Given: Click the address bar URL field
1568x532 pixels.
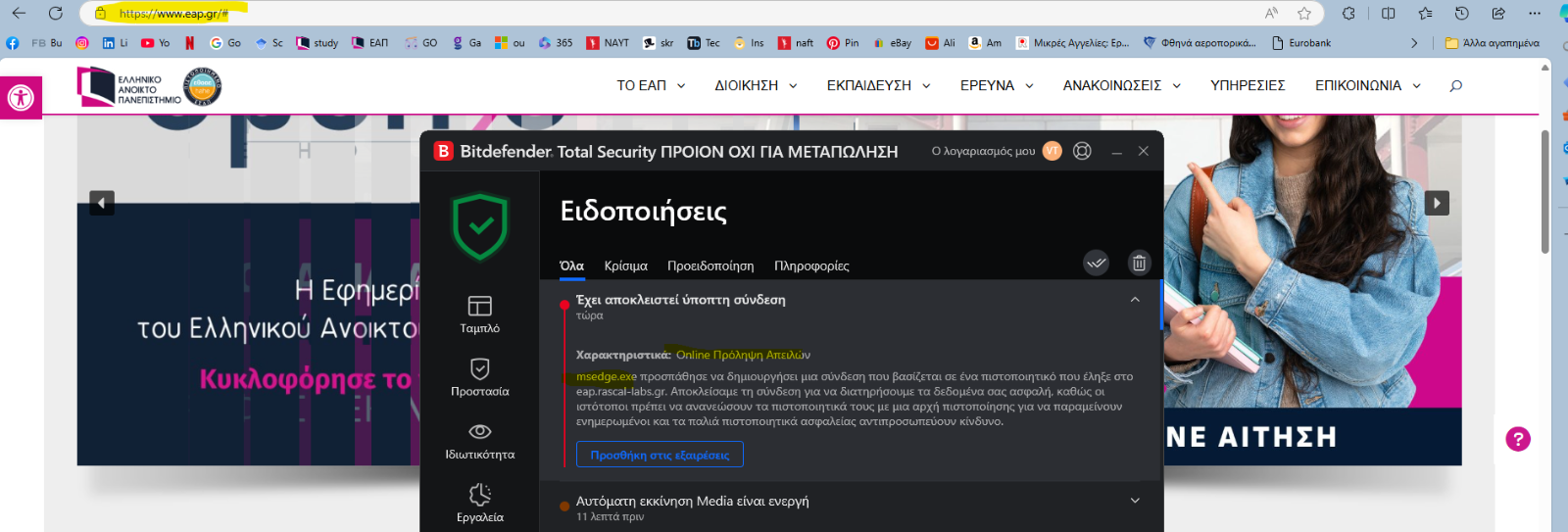Looking at the screenshot, I should pos(686,14).
